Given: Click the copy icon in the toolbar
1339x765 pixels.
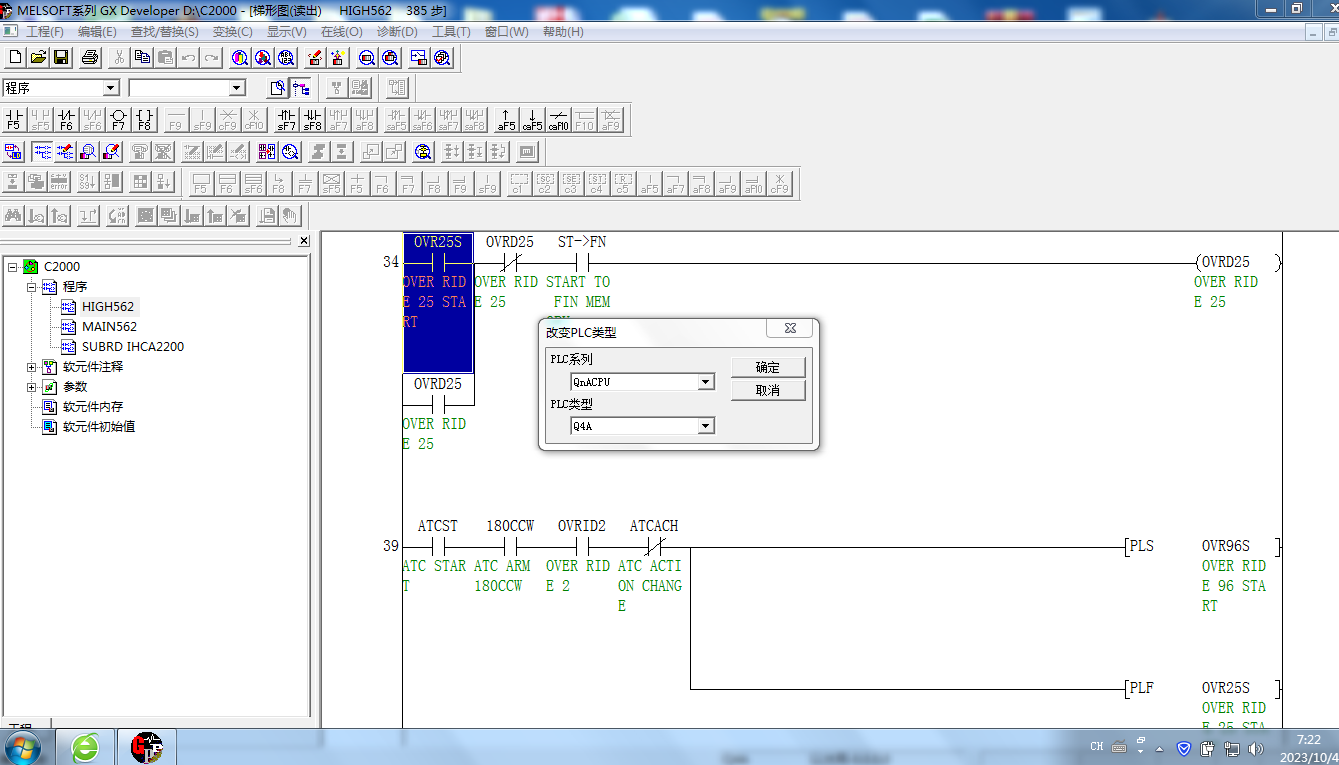Looking at the screenshot, I should pyautogui.click(x=143, y=57).
